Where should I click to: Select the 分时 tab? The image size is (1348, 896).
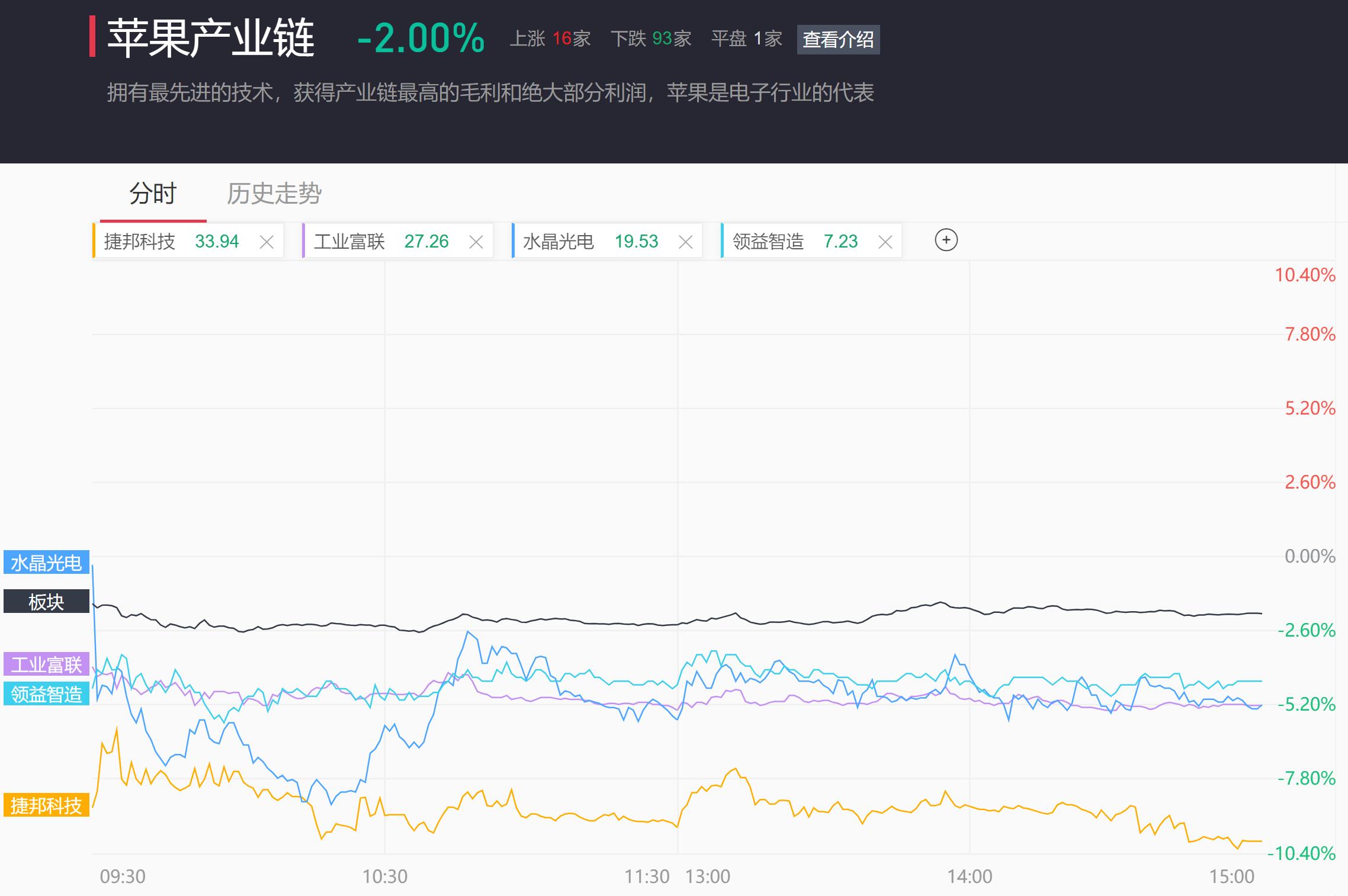point(153,194)
